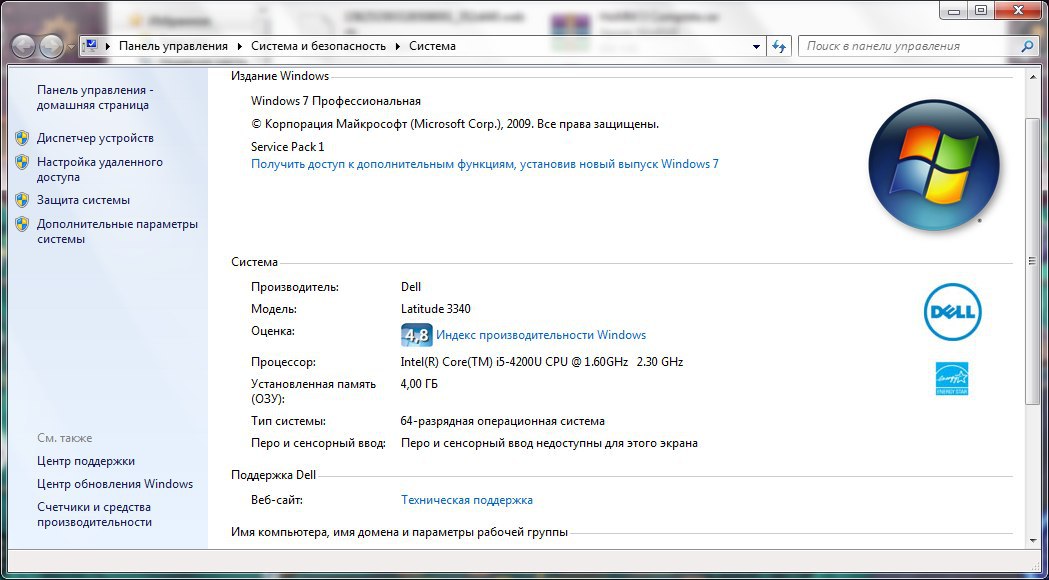1049x580 pixels.
Task: Expand arrow after «Панель управления» breadcrumb
Action: (240, 46)
